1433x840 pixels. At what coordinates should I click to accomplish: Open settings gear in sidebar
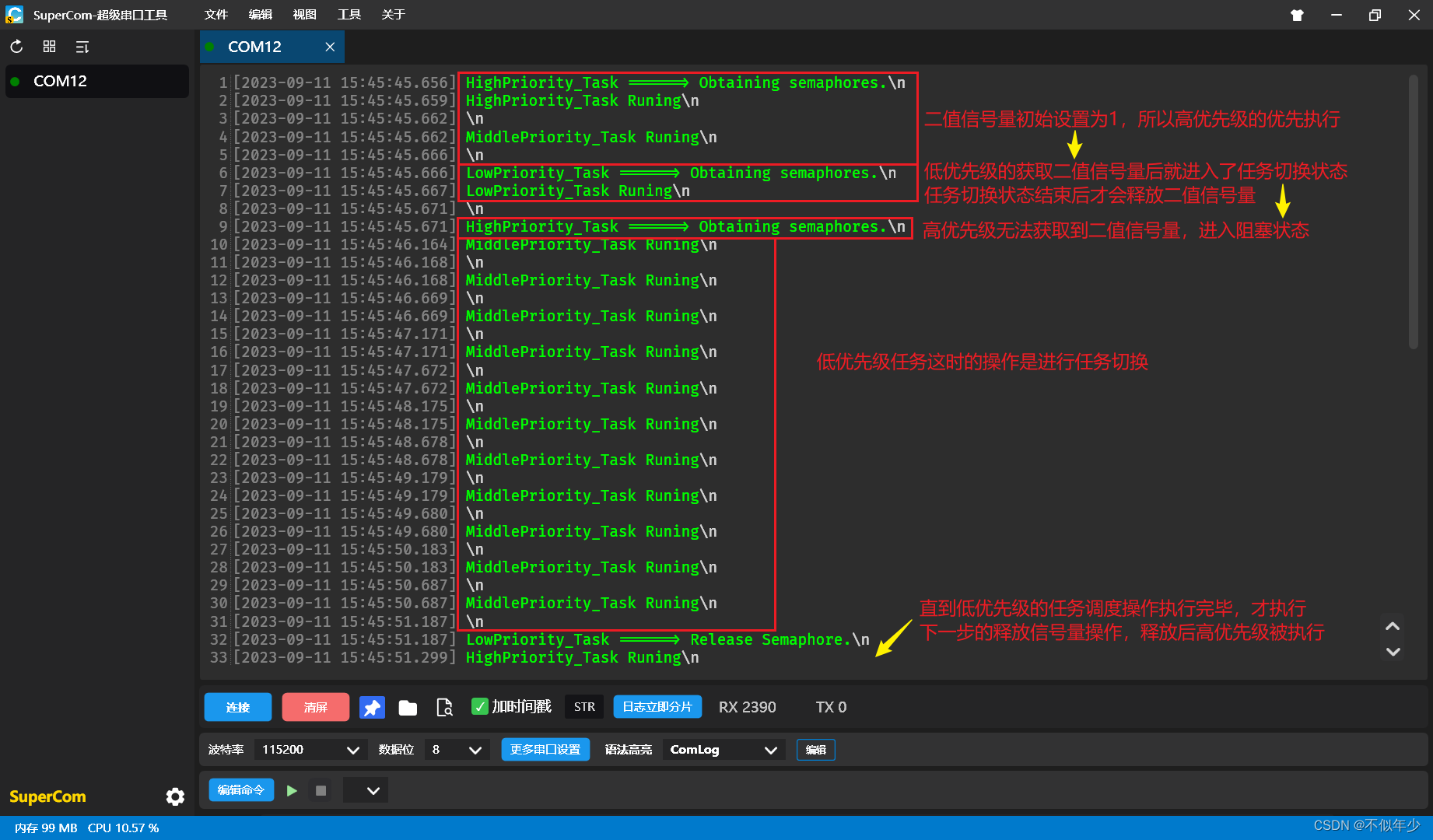(175, 796)
